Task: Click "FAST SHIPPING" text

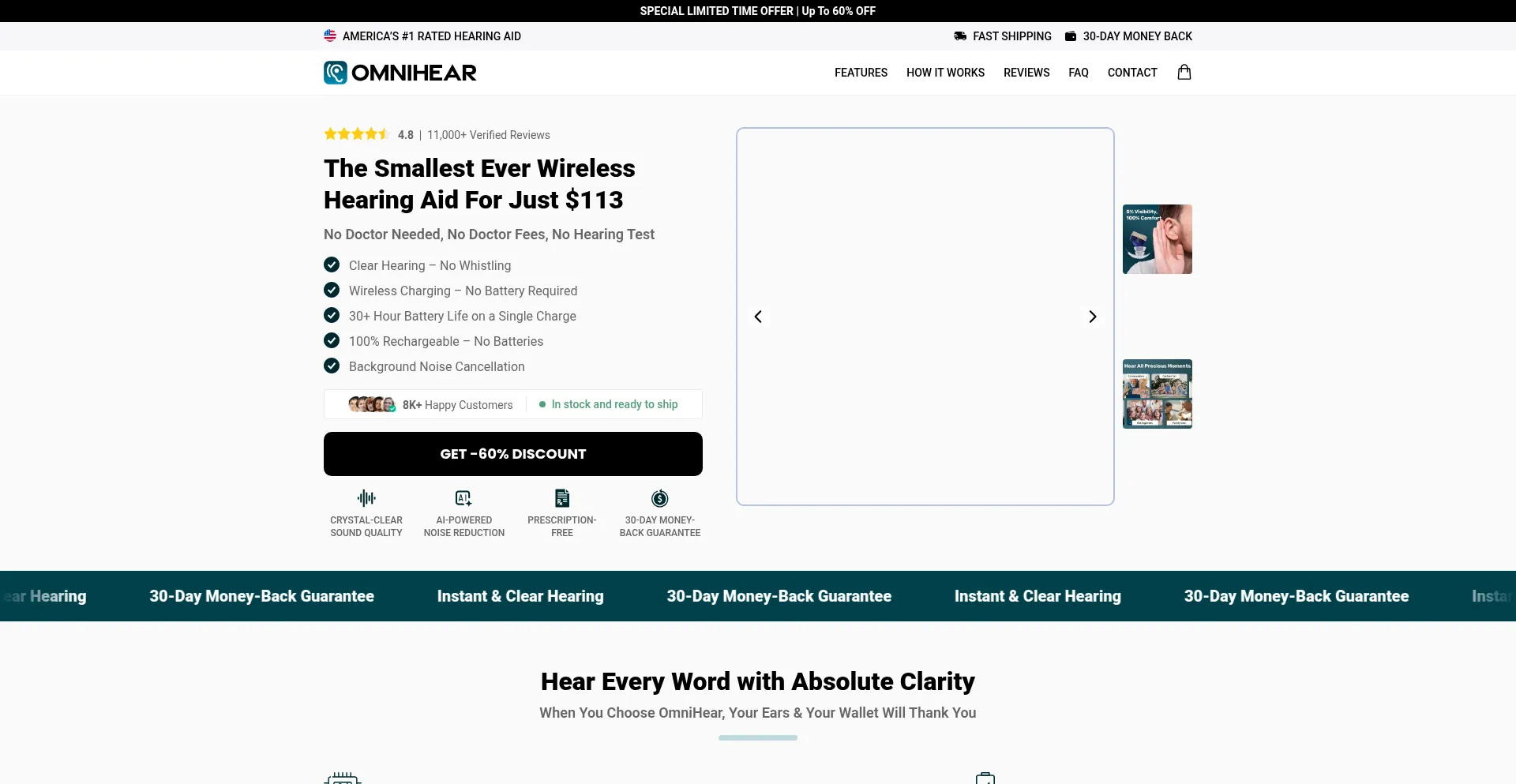Action: [1012, 36]
